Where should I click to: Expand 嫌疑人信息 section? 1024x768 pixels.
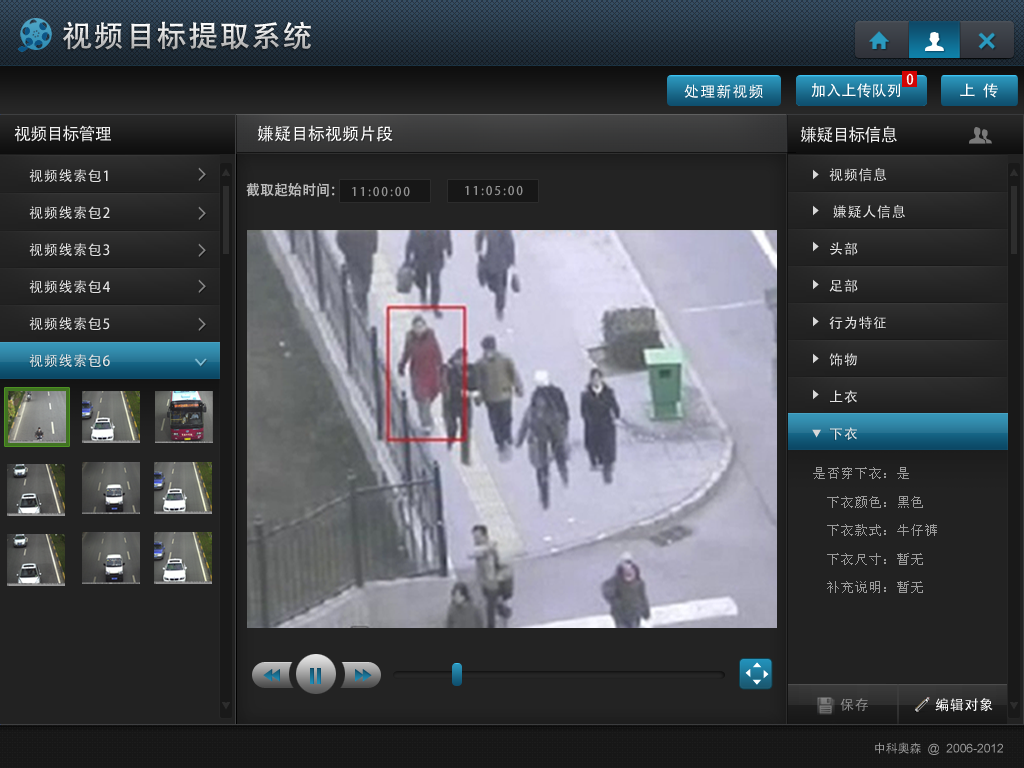(x=898, y=211)
